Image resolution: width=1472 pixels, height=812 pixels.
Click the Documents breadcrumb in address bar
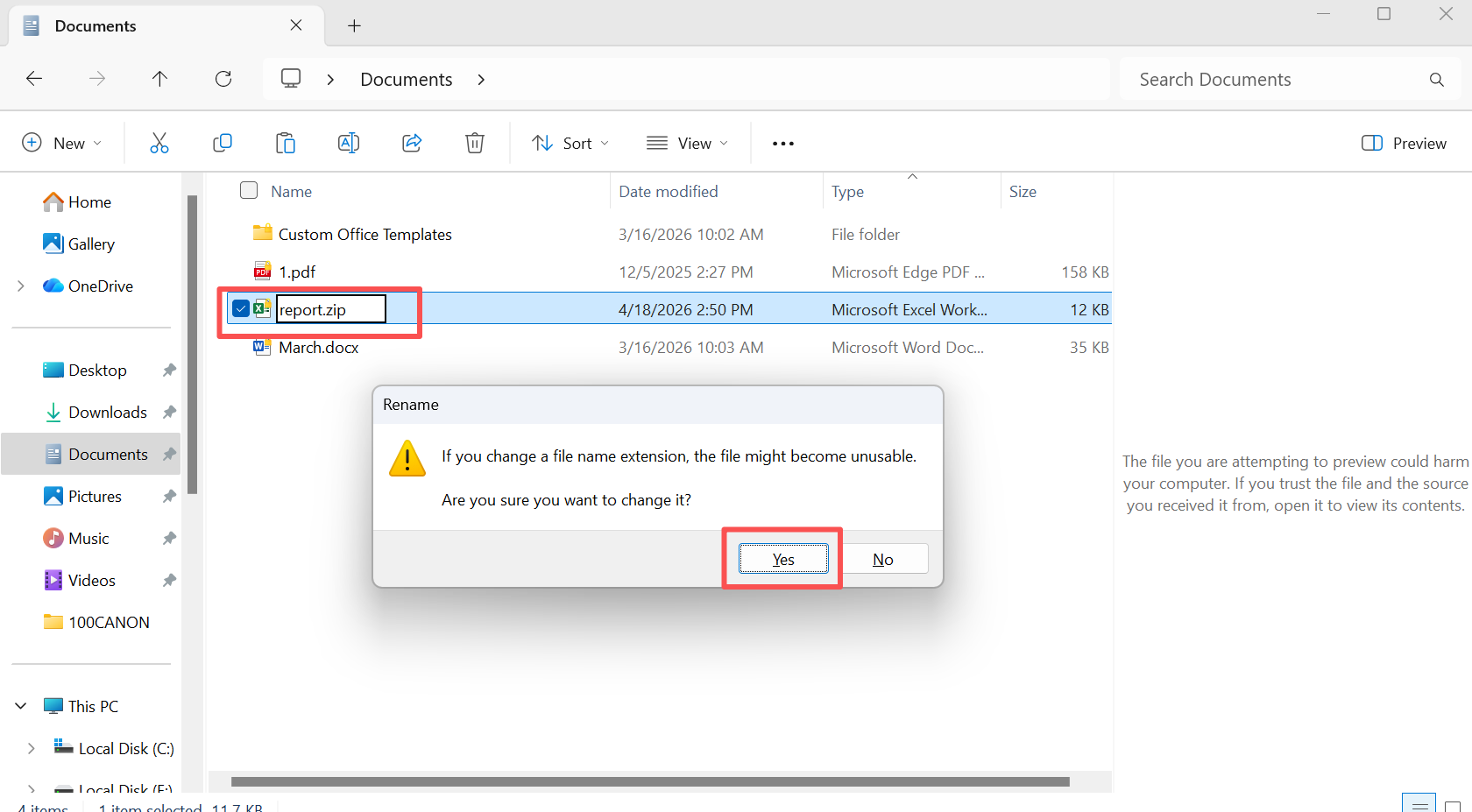tap(407, 80)
